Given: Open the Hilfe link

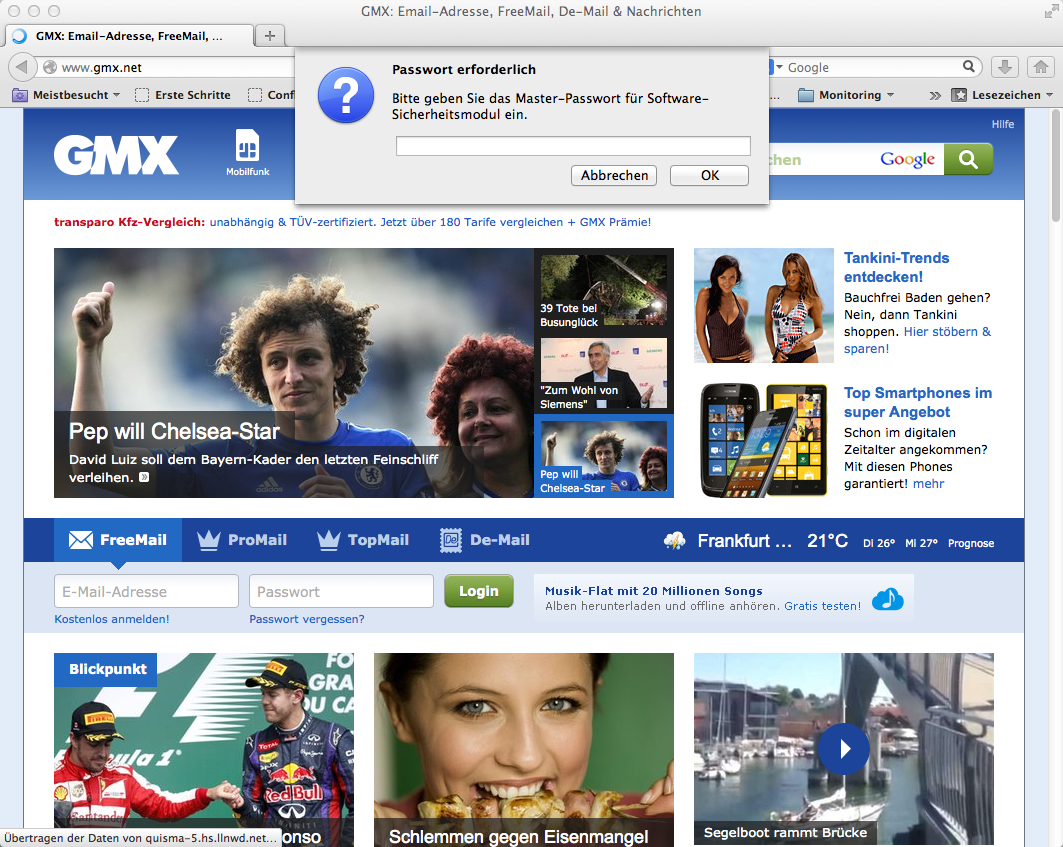Looking at the screenshot, I should [x=1003, y=124].
